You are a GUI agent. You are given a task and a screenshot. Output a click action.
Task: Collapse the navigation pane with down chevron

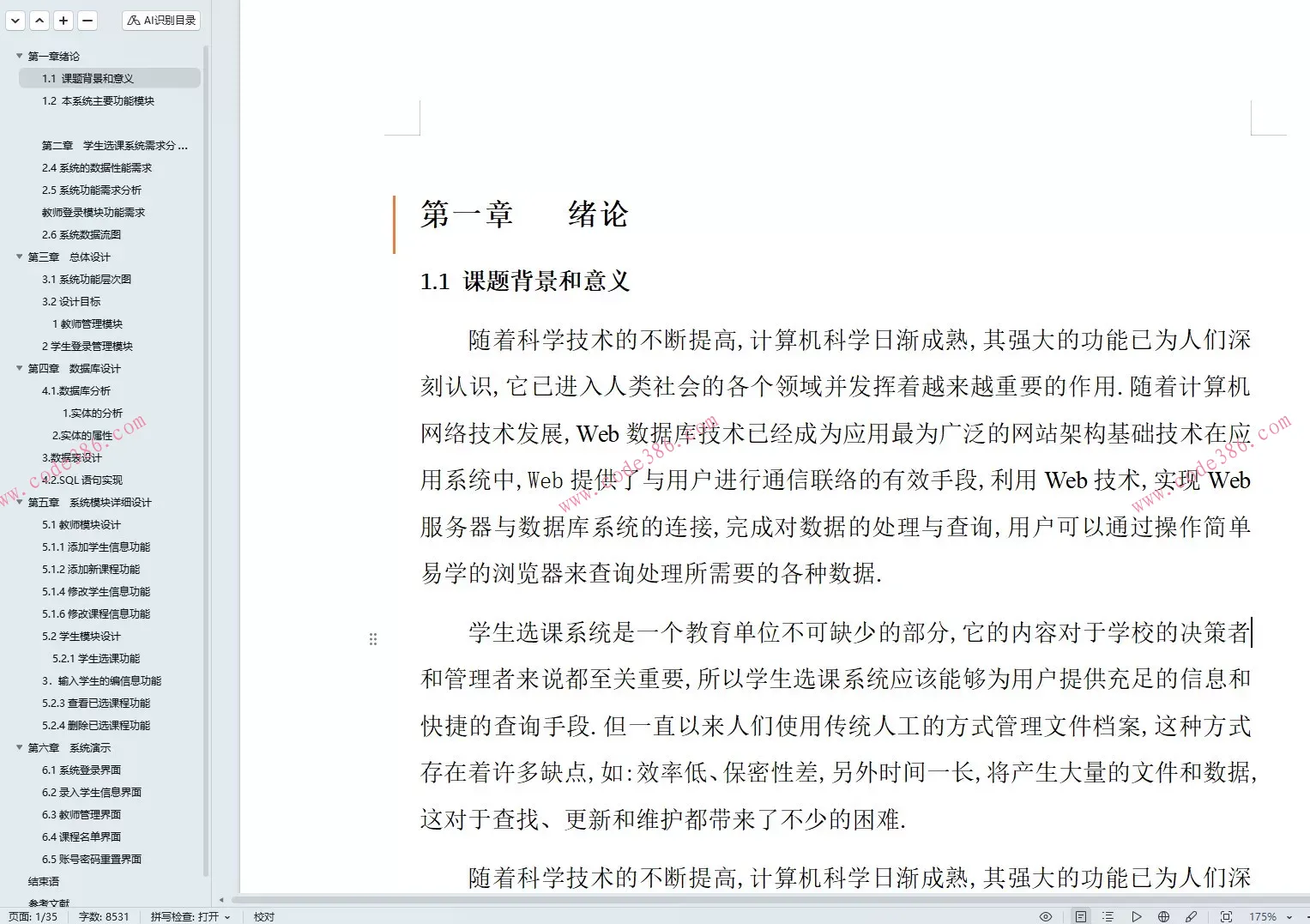(x=15, y=20)
